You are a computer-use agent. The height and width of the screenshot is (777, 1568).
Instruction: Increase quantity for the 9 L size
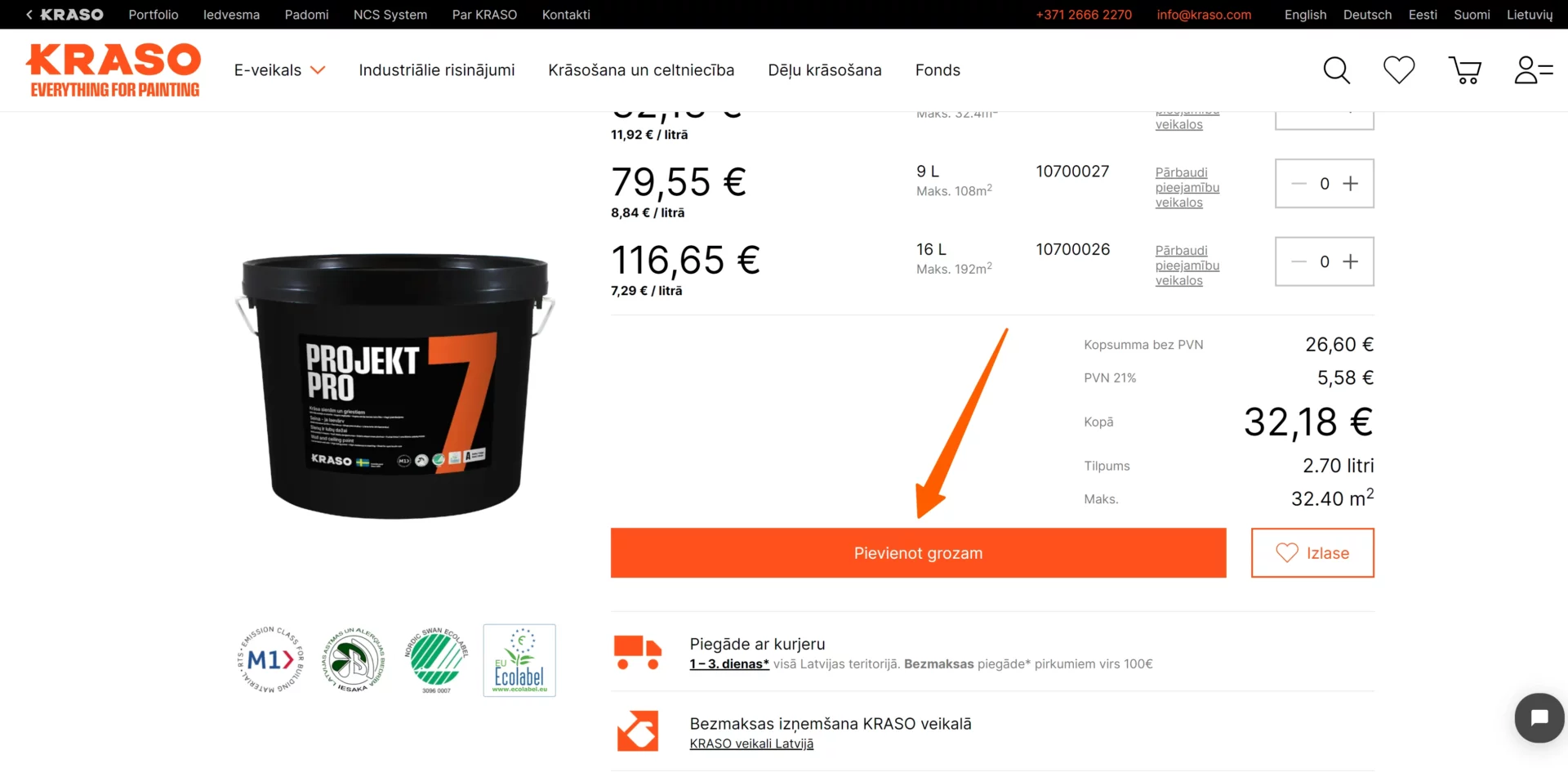pyautogui.click(x=1351, y=184)
